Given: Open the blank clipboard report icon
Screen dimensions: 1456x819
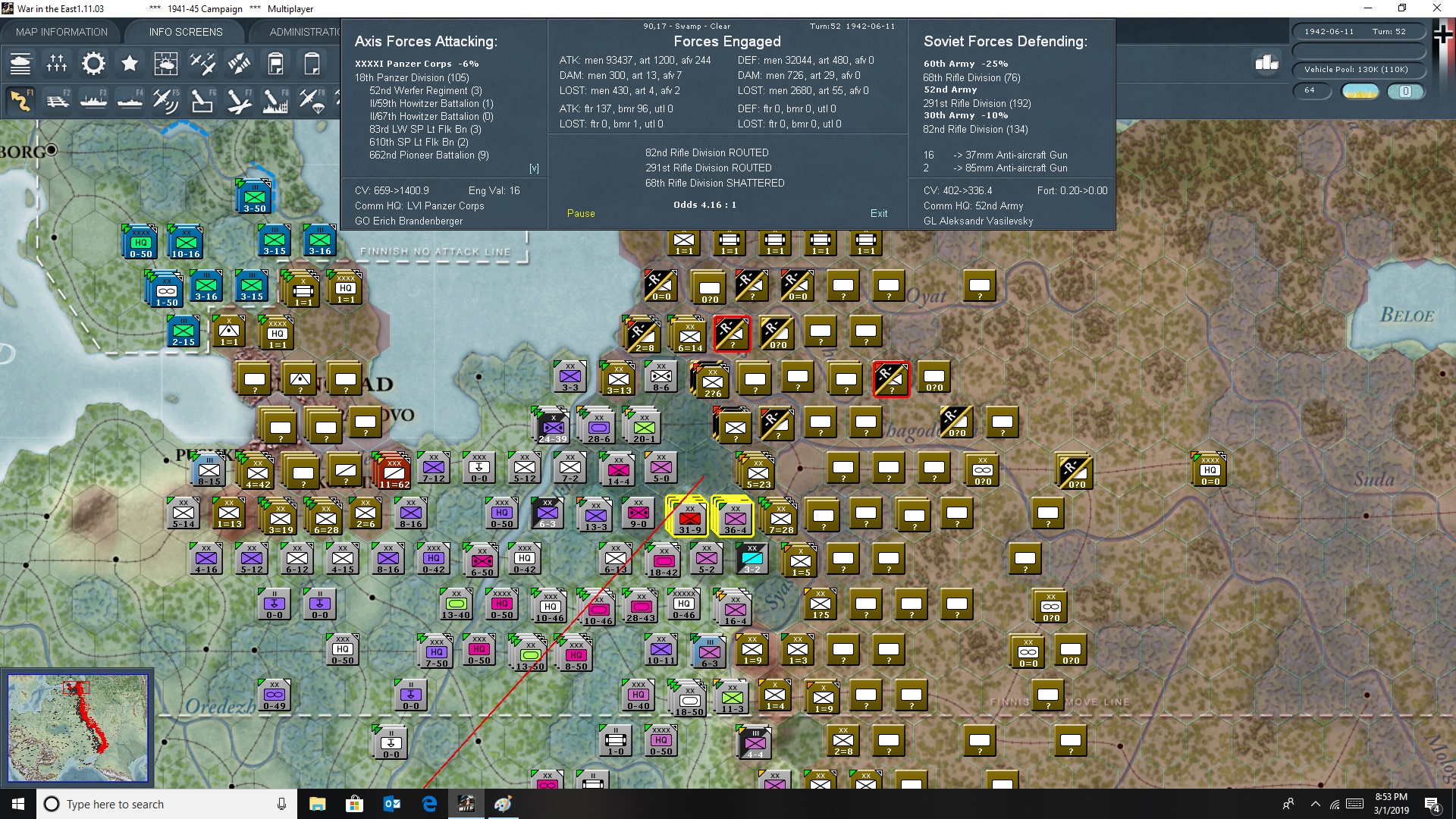Looking at the screenshot, I should click(x=312, y=64).
